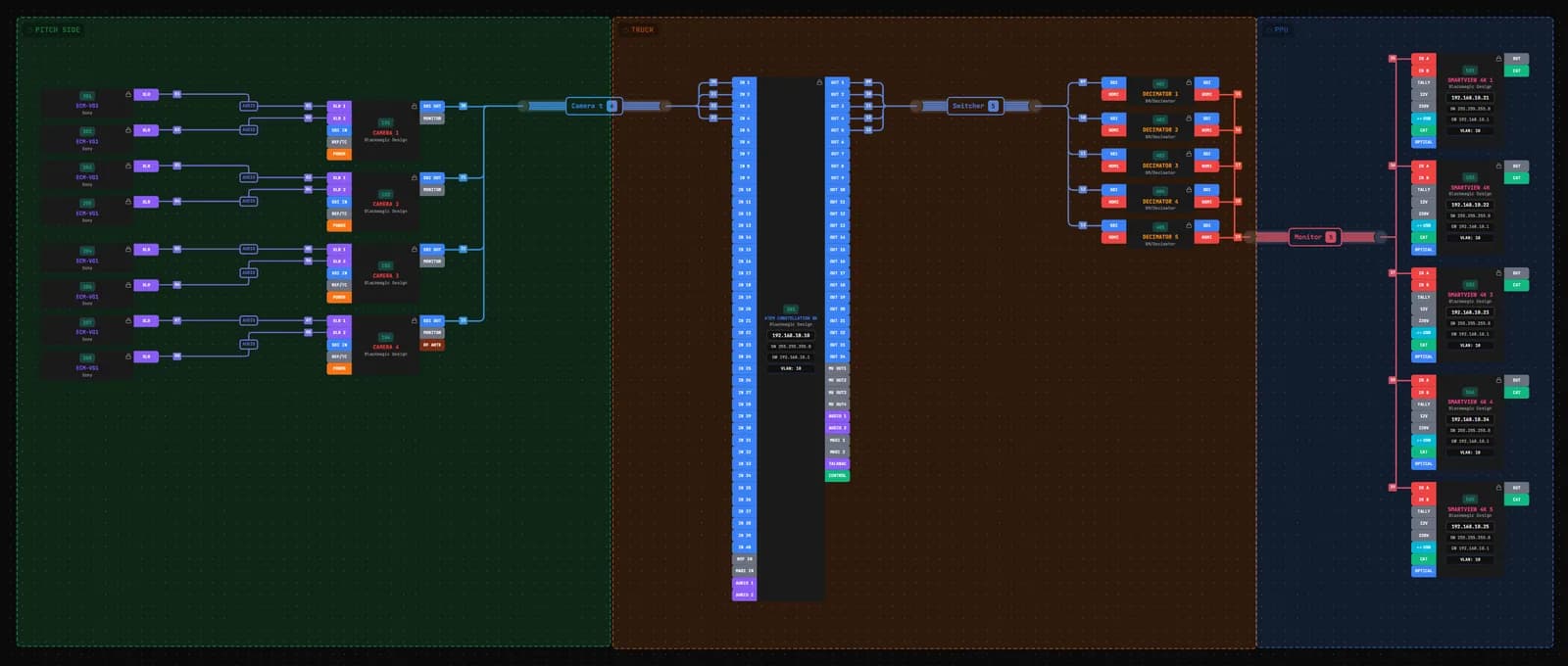Click the CAMERA 1 node title

click(385, 132)
